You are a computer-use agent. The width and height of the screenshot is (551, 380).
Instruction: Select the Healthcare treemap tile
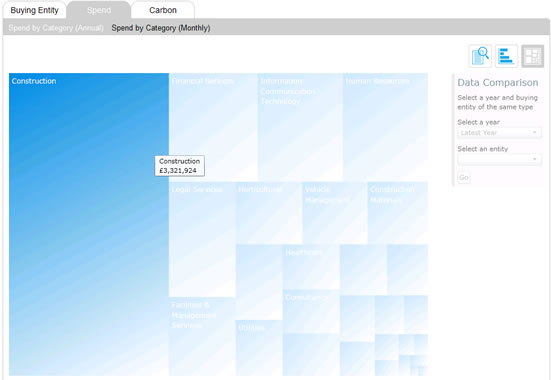click(311, 267)
